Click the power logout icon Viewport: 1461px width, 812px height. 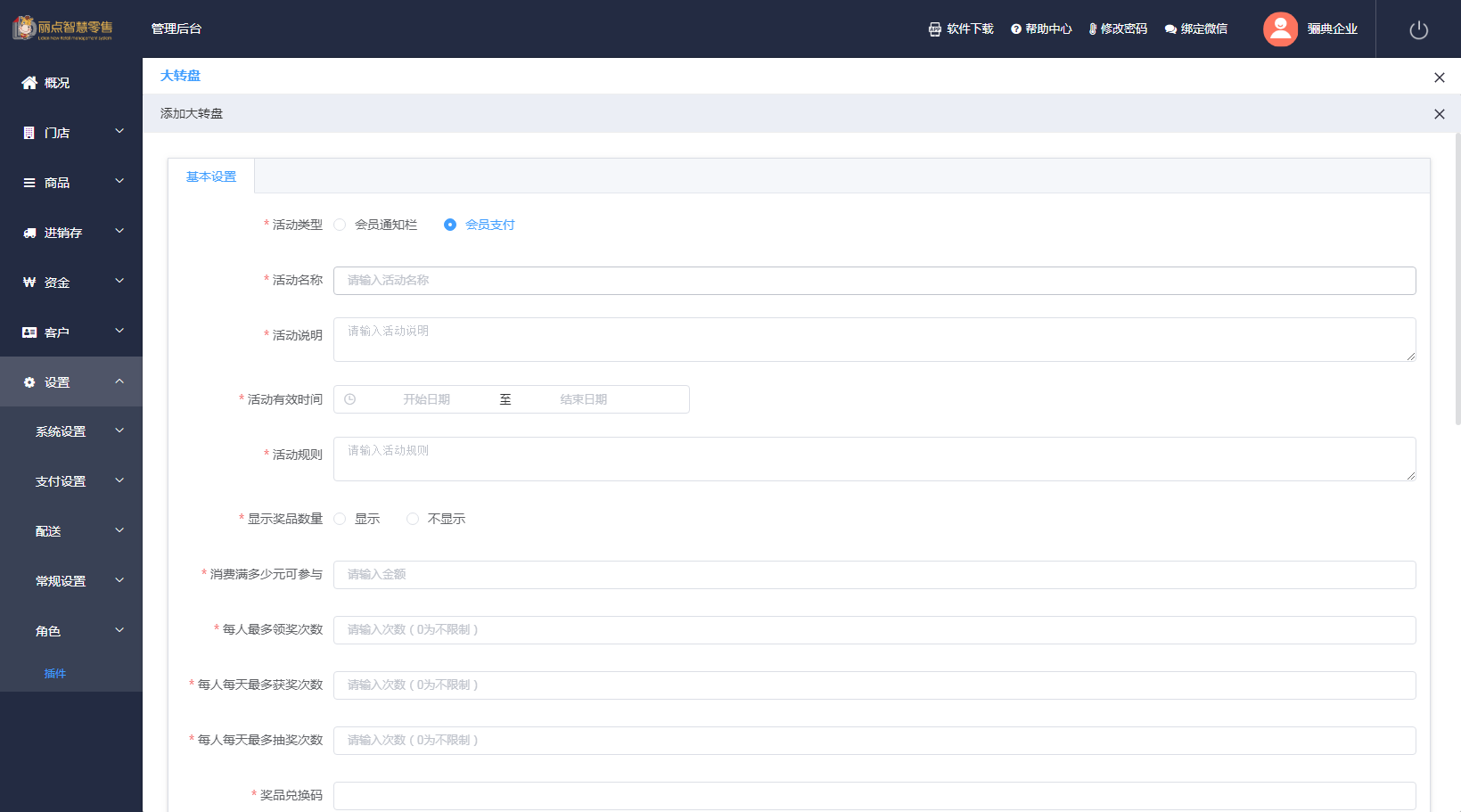click(x=1419, y=30)
